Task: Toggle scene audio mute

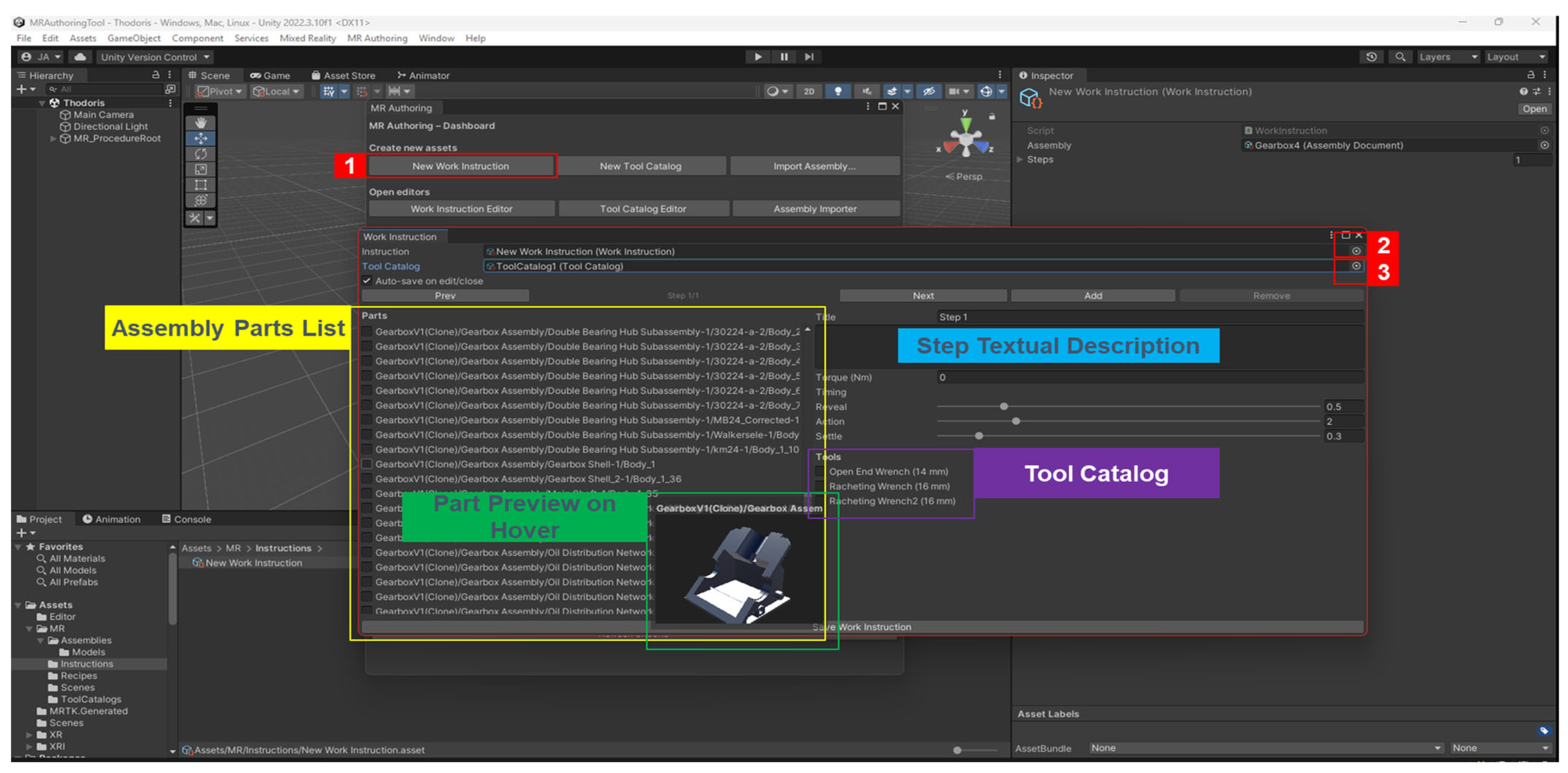Action: click(867, 91)
